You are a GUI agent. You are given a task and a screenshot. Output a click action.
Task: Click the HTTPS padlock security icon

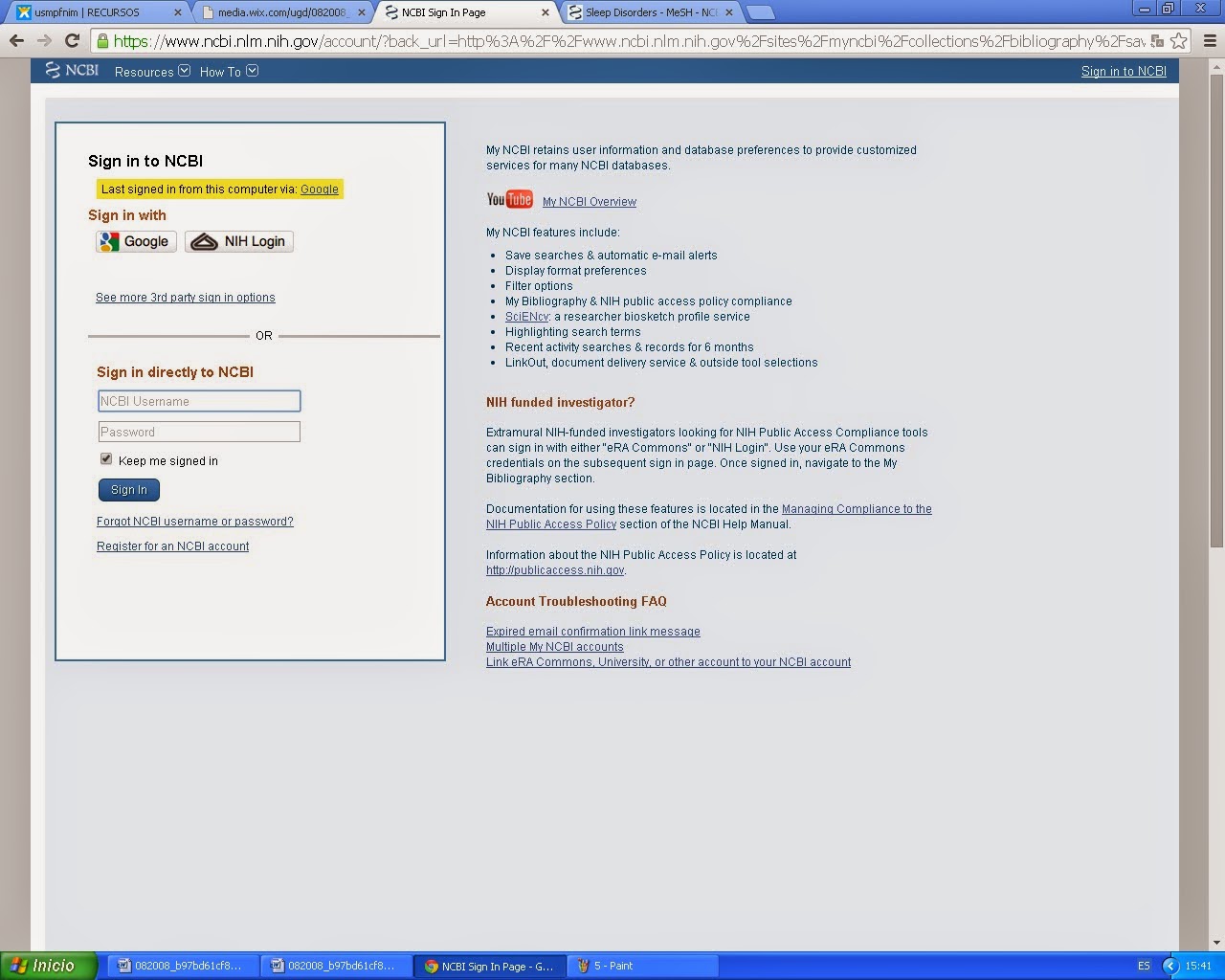101,42
